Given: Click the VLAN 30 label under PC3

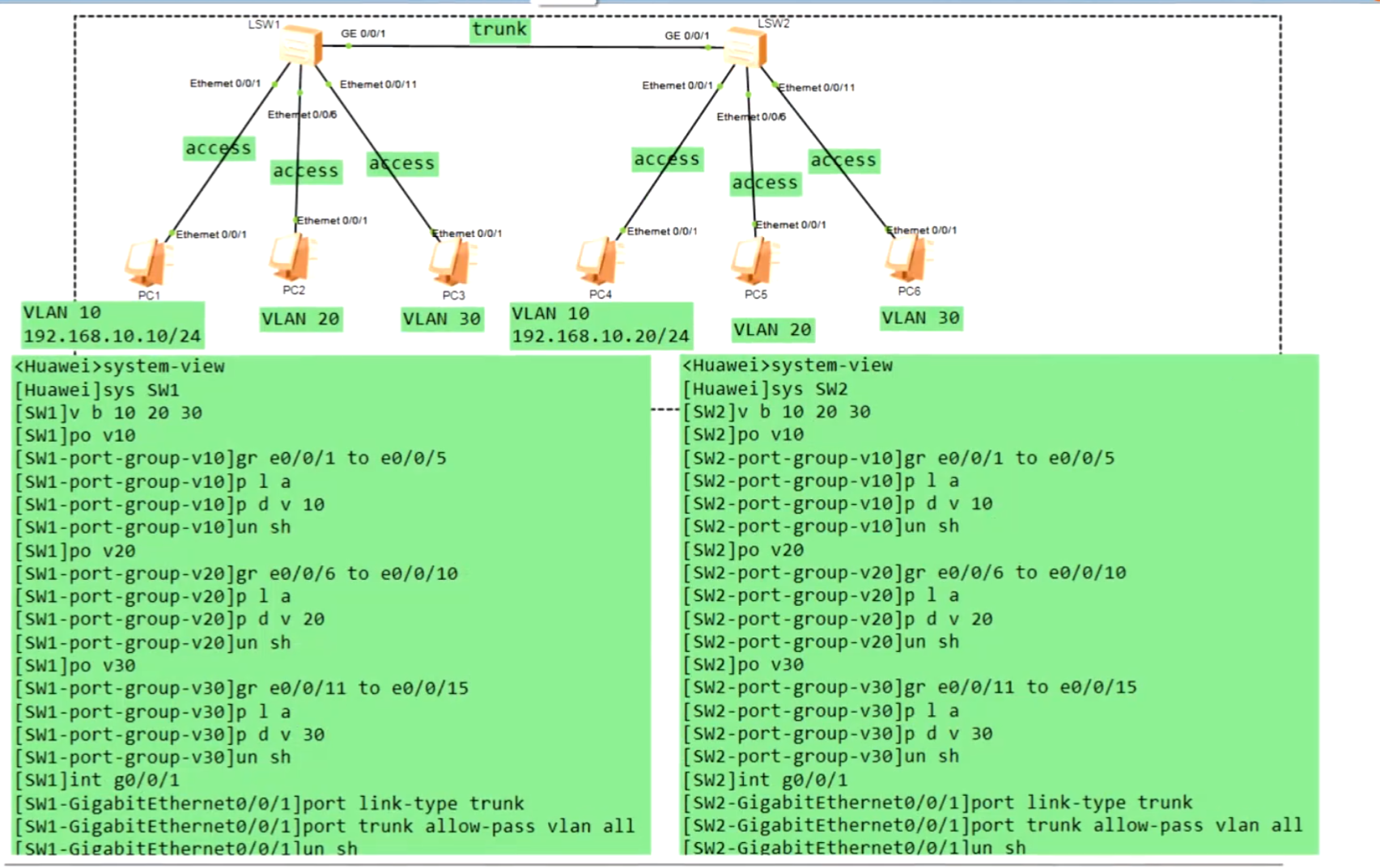Looking at the screenshot, I should click(442, 320).
